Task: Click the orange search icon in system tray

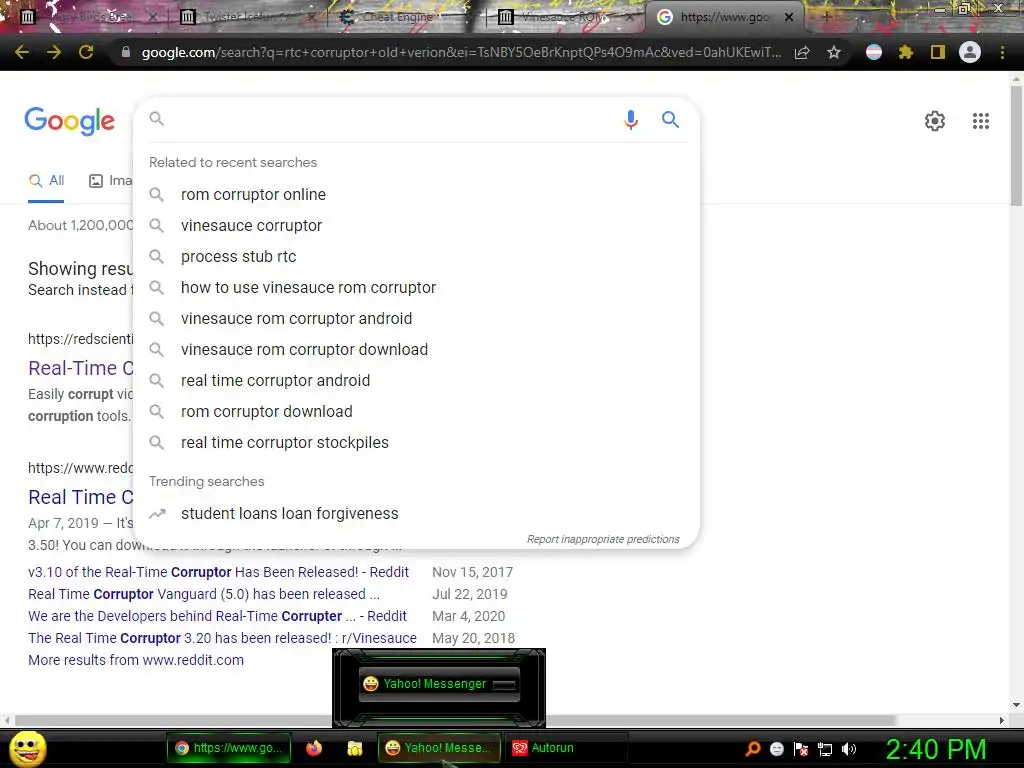Action: [752, 749]
